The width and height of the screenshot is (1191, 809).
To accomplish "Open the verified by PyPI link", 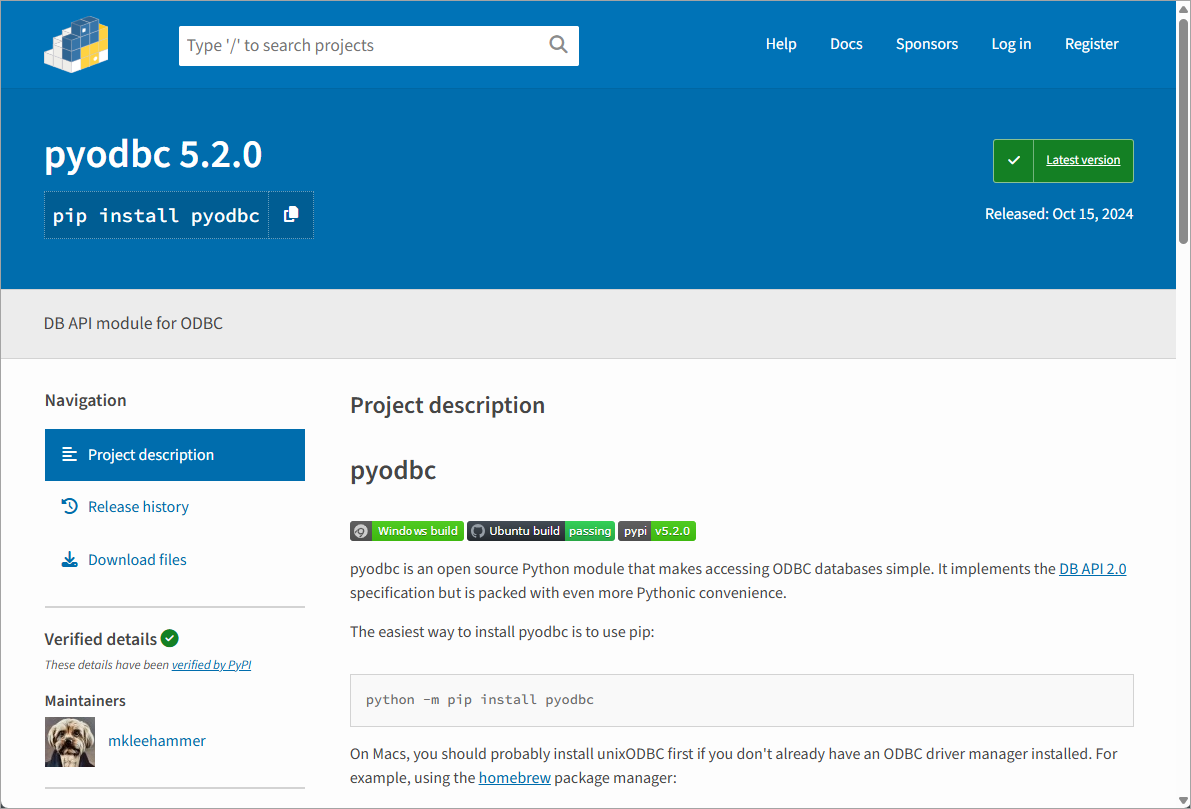I will click(211, 665).
